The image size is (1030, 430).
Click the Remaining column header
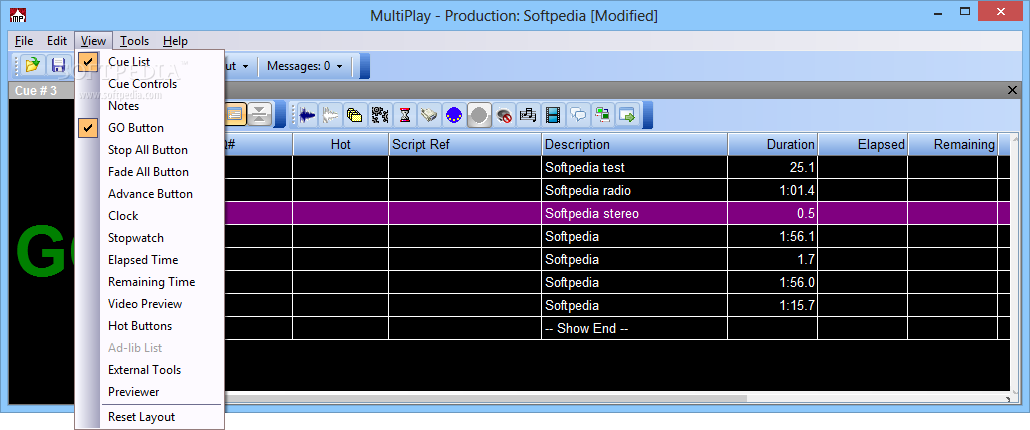pyautogui.click(x=952, y=144)
